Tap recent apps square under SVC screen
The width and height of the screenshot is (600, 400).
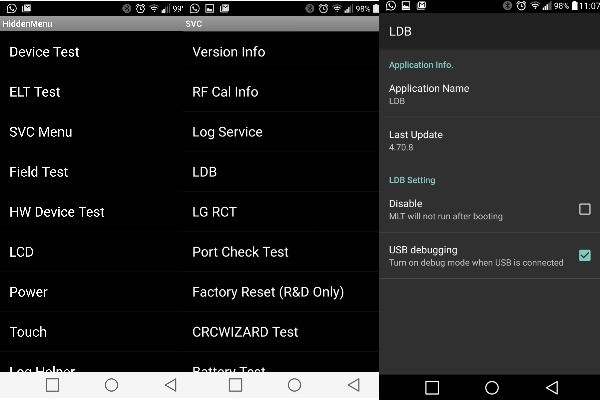[x=235, y=385]
